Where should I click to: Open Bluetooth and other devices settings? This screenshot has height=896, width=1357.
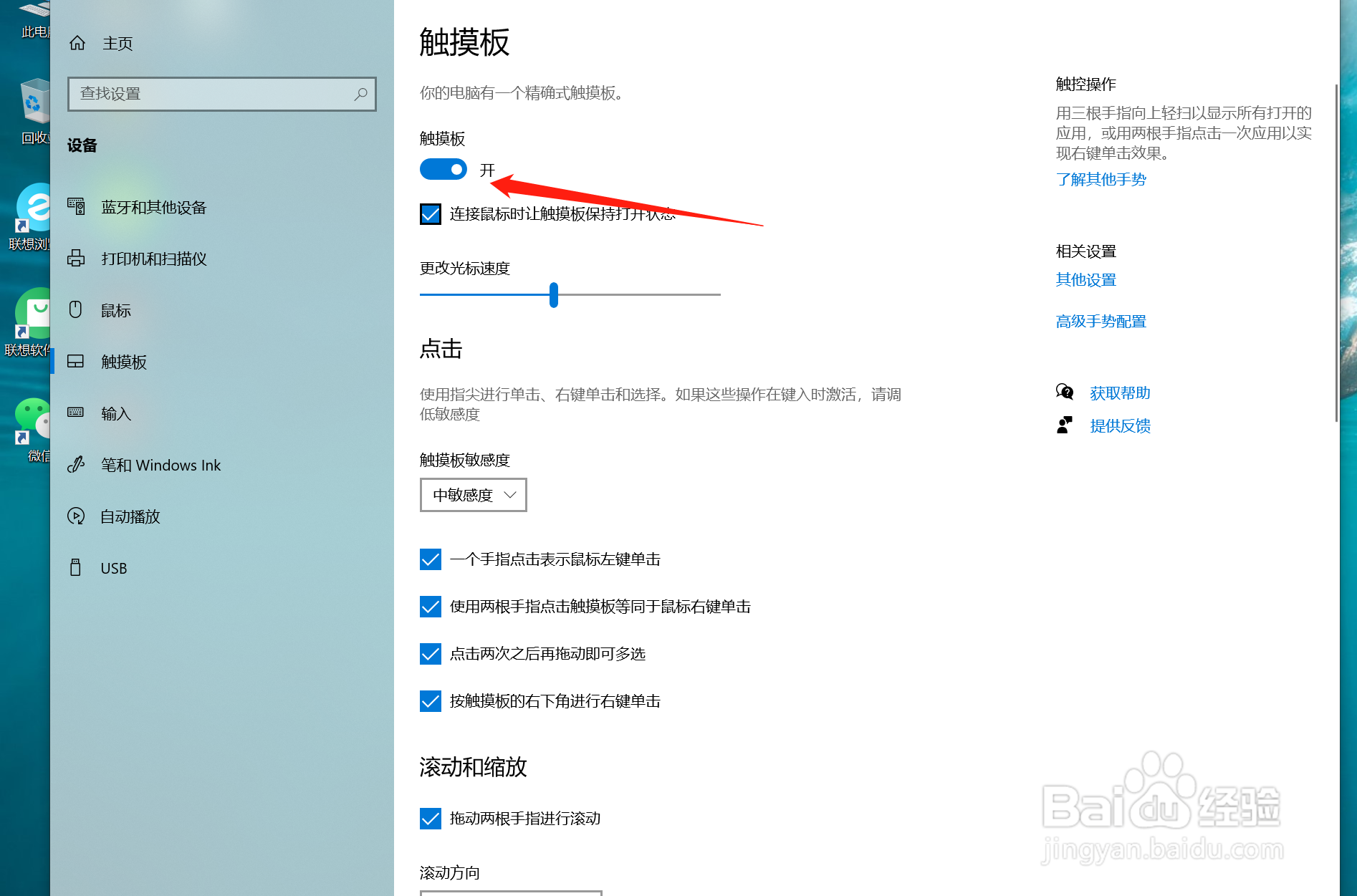pos(77,206)
